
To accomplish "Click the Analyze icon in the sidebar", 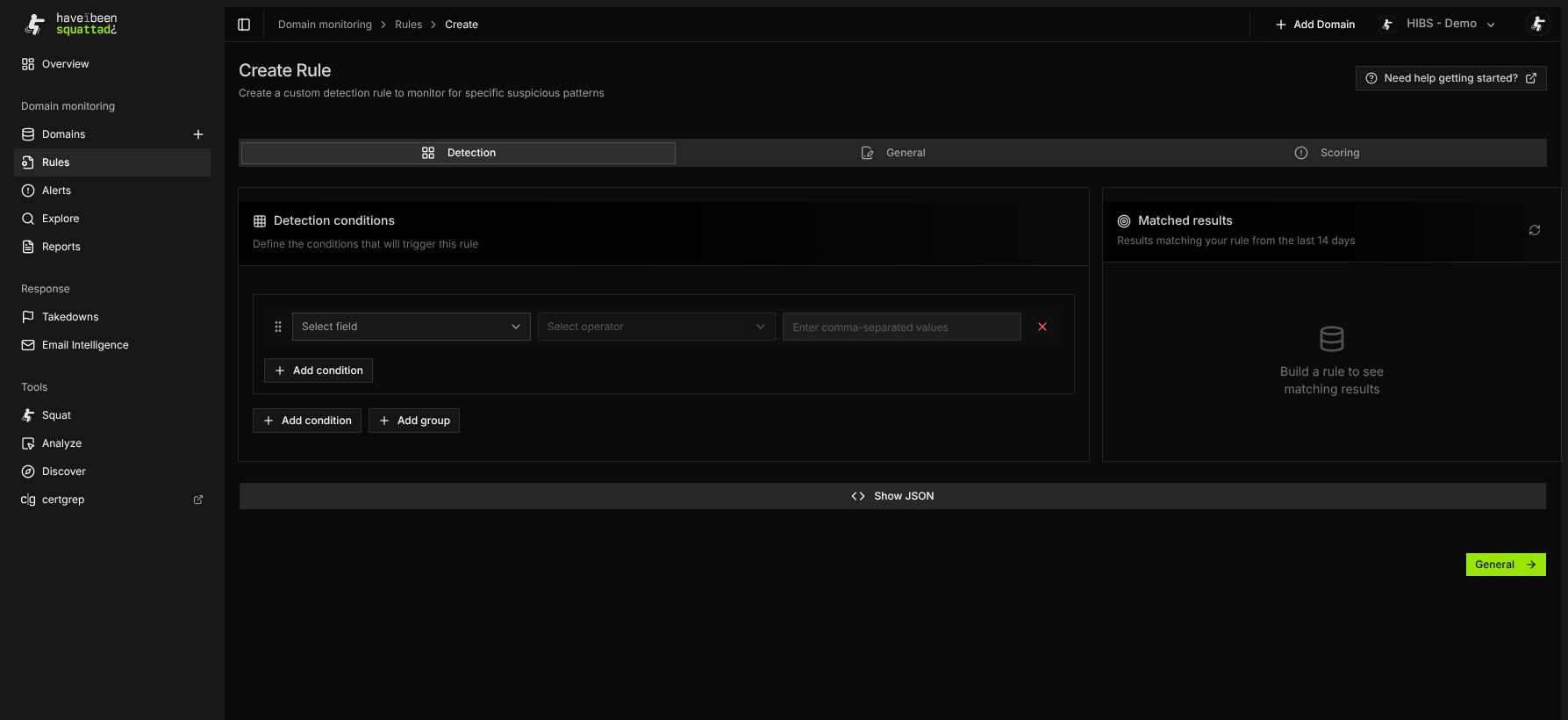I will [x=28, y=443].
